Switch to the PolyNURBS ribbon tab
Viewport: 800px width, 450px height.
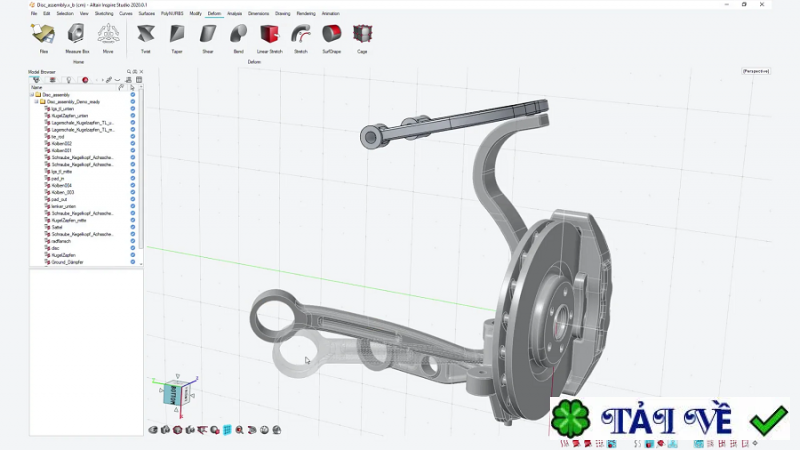pyautogui.click(x=172, y=14)
